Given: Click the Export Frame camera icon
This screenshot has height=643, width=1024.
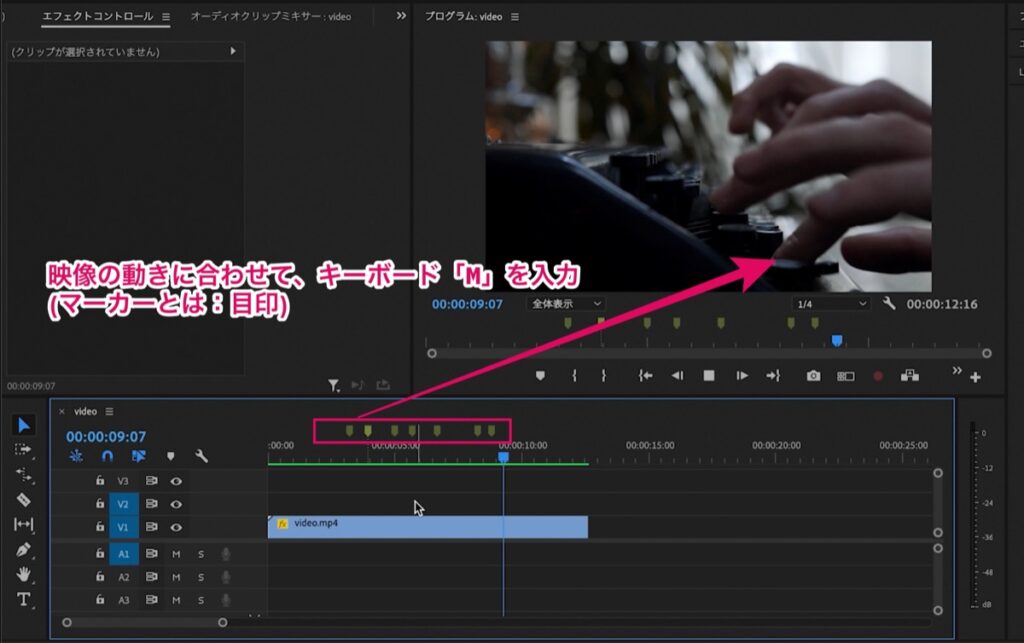Looking at the screenshot, I should (x=813, y=376).
